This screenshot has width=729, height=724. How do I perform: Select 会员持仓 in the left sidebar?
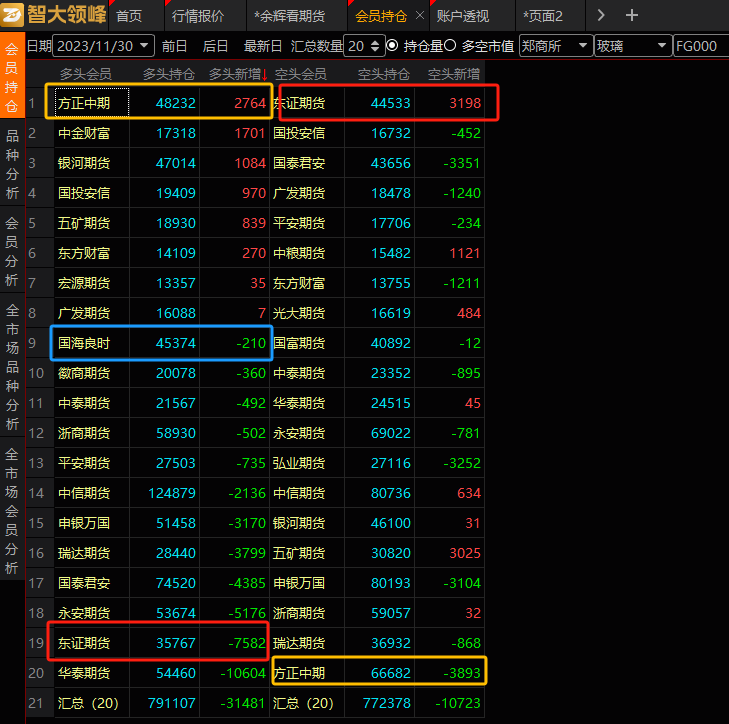[x=12, y=75]
